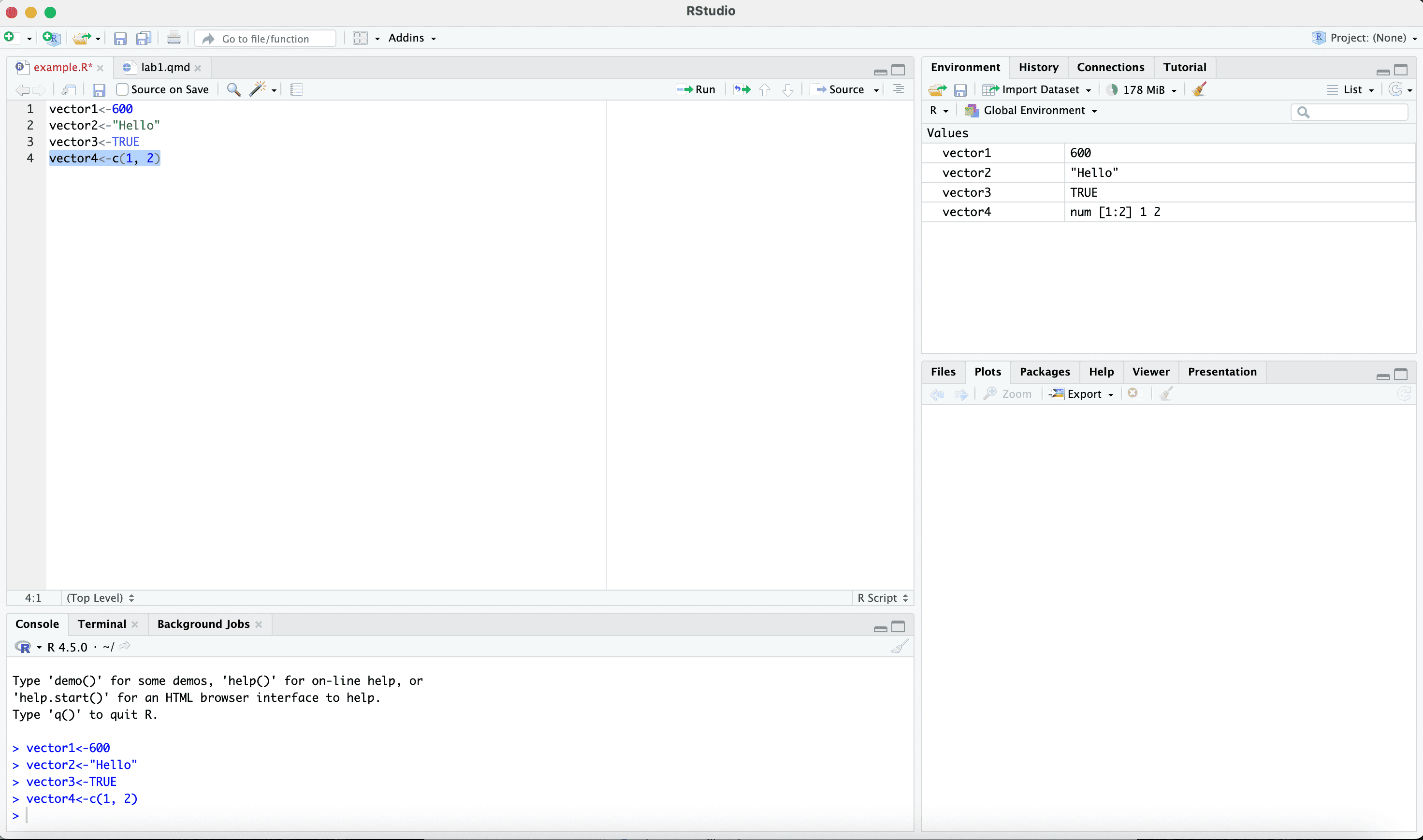Image resolution: width=1423 pixels, height=840 pixels.
Task: Open the code tools magic wand
Action: click(x=259, y=89)
